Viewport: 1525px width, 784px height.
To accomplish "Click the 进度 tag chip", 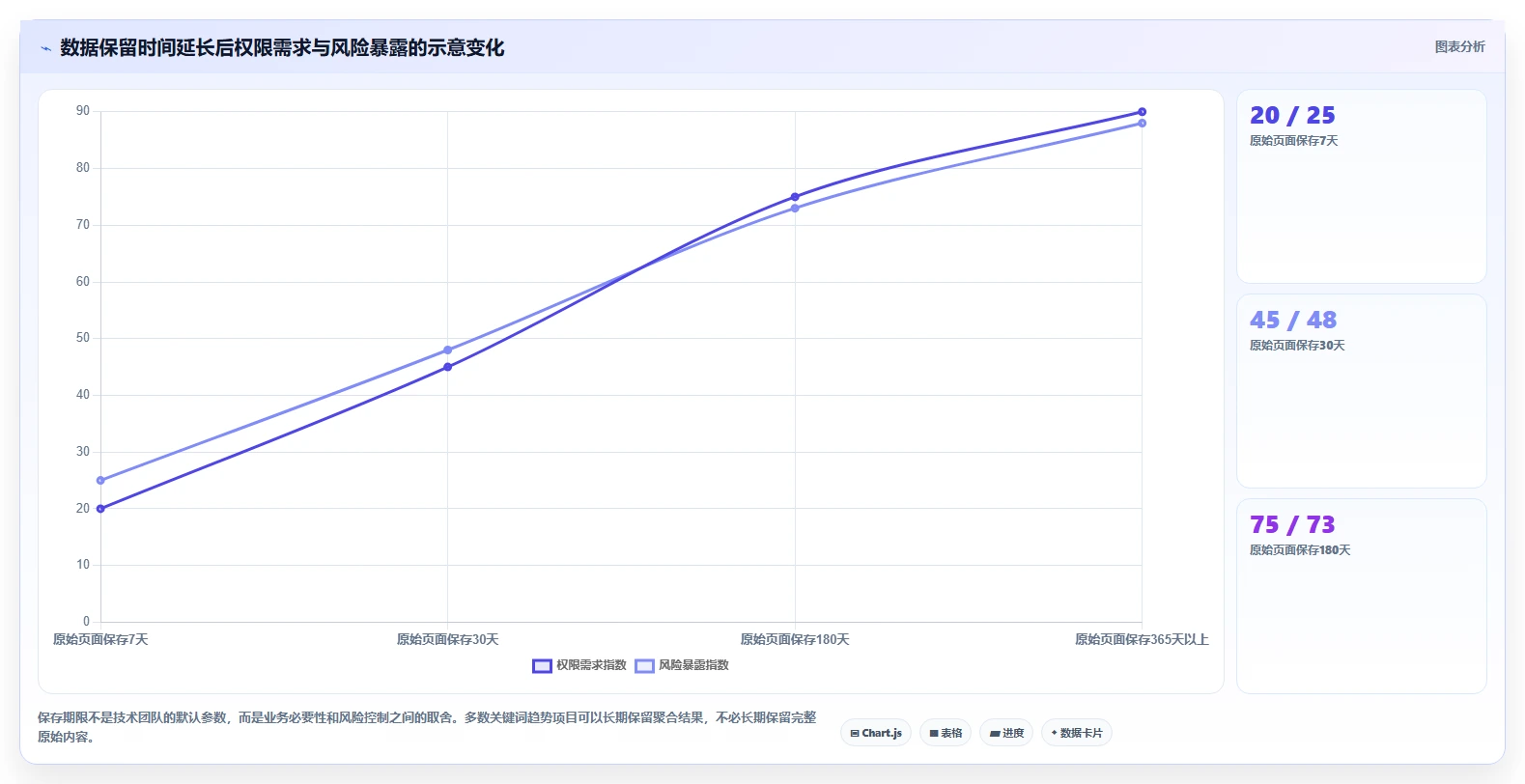I will coord(1006,733).
